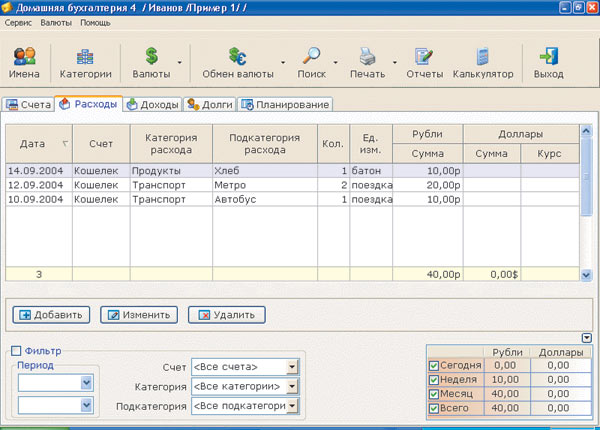
Task: Switch to the Расходы tab
Action: [x=88, y=104]
